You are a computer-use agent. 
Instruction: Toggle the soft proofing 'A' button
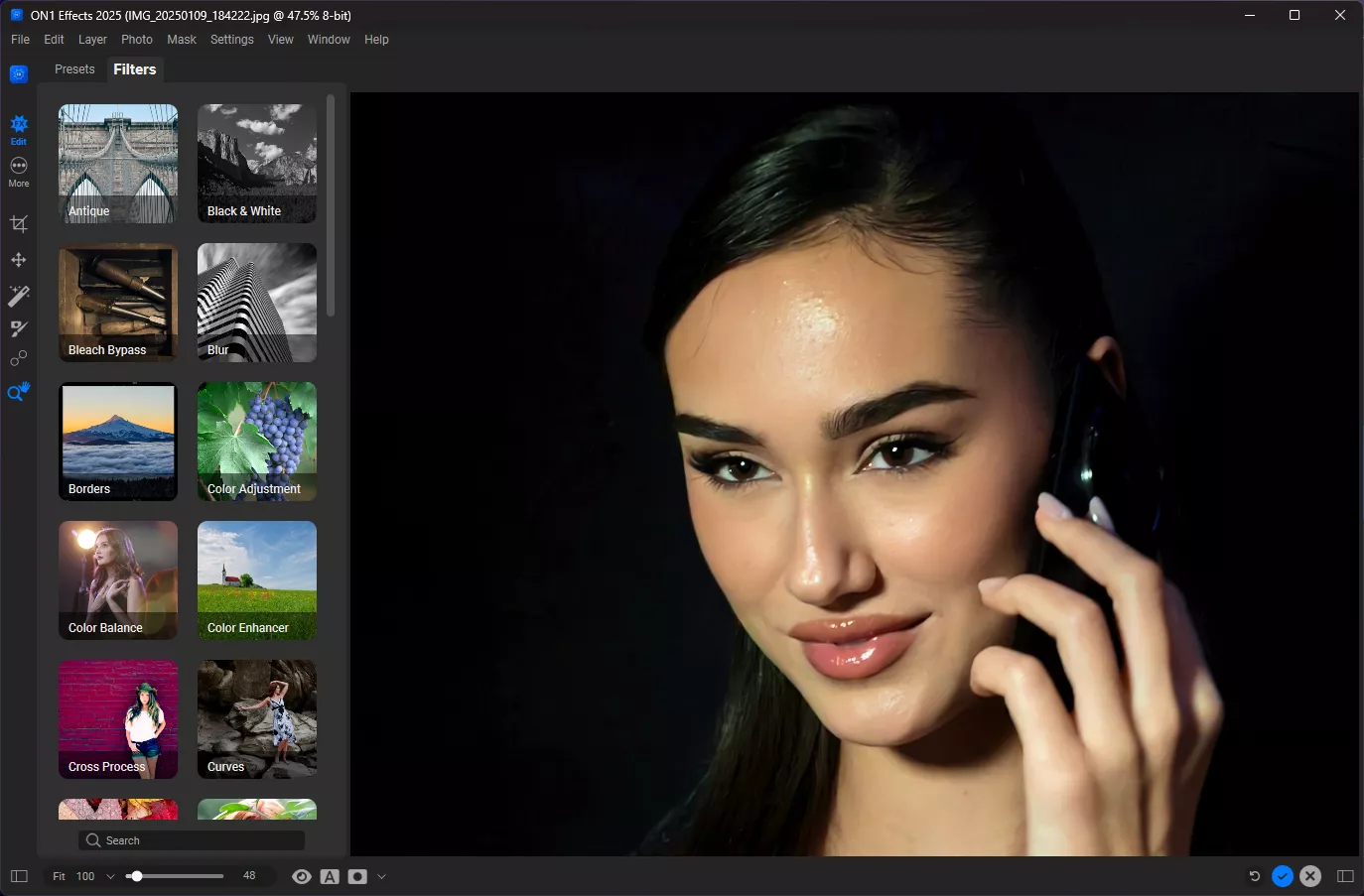click(330, 876)
